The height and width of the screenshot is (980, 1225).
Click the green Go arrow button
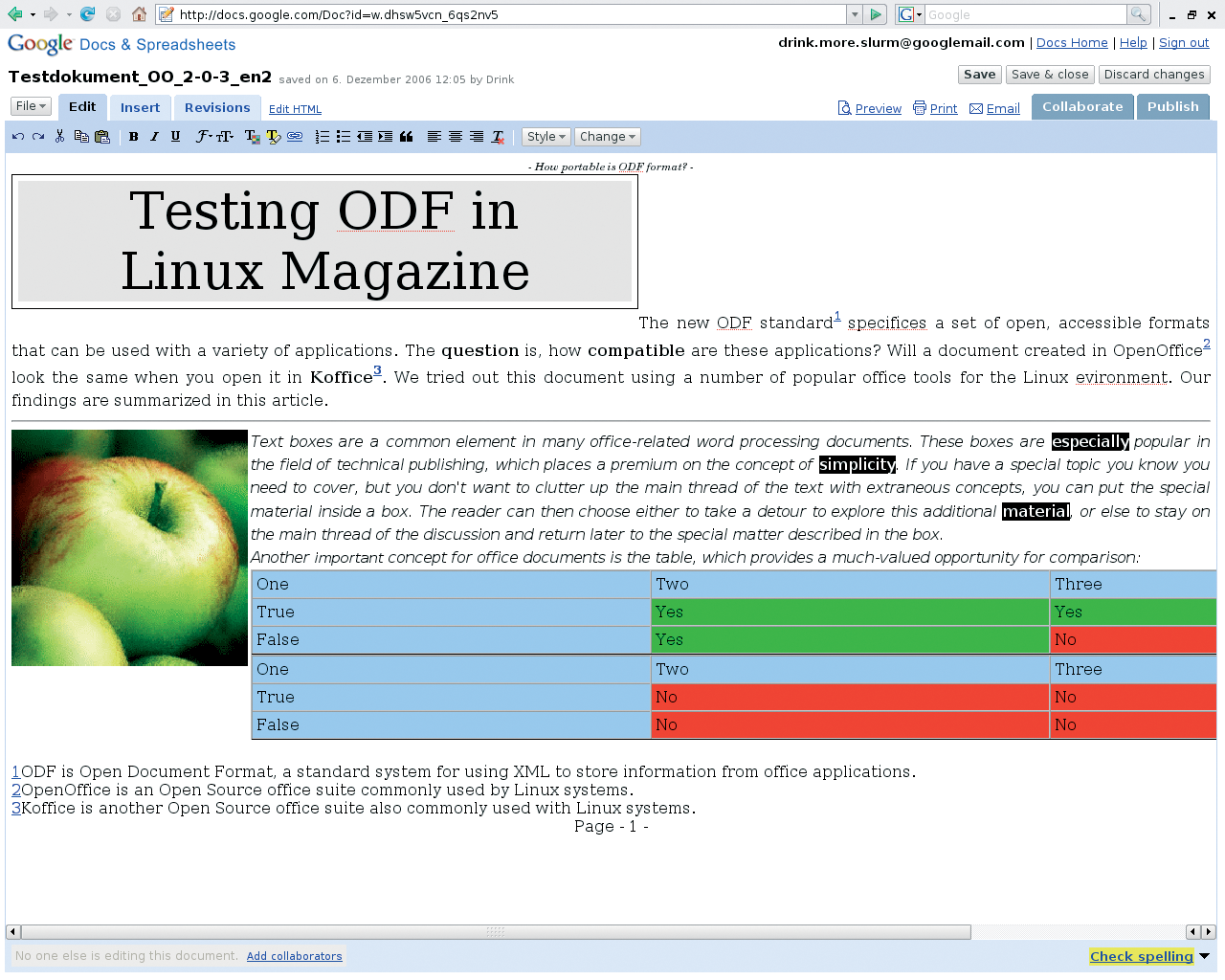point(875,14)
